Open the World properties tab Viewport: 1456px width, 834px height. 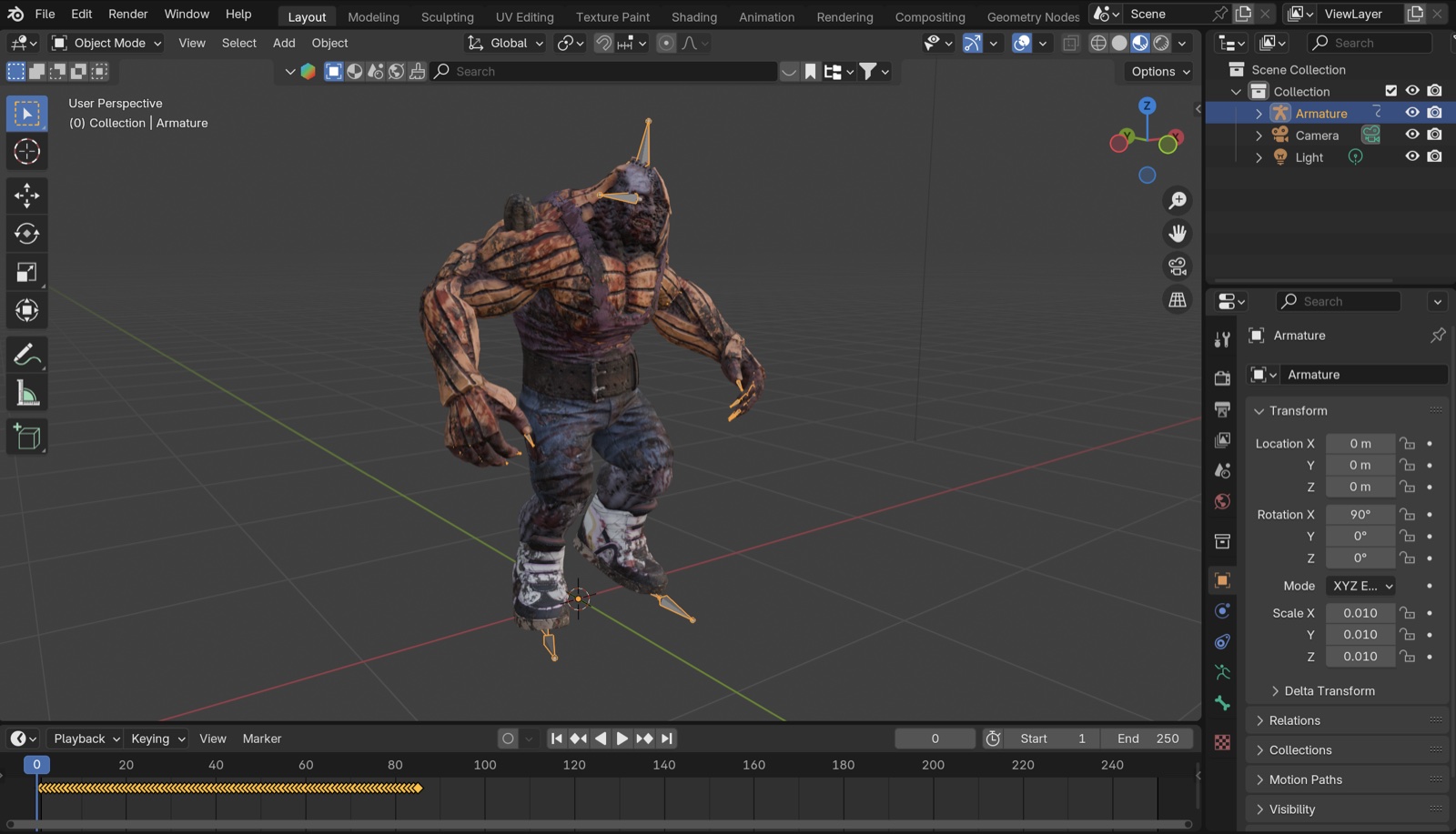click(x=1222, y=501)
